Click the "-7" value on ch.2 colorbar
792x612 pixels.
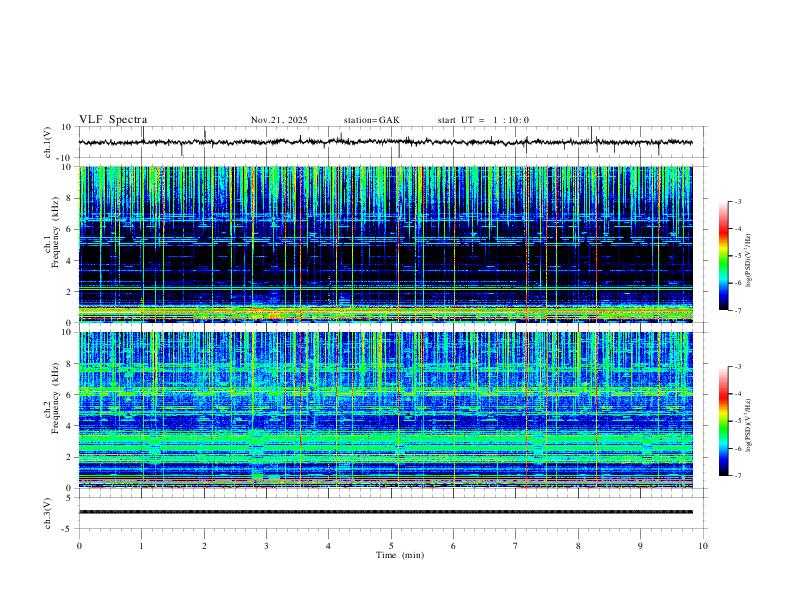click(737, 475)
